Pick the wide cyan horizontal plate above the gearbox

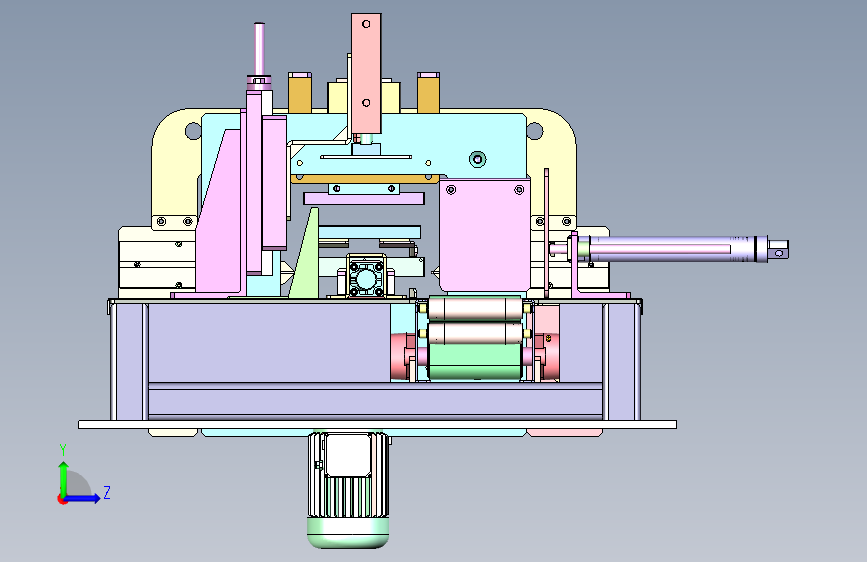coord(369,231)
